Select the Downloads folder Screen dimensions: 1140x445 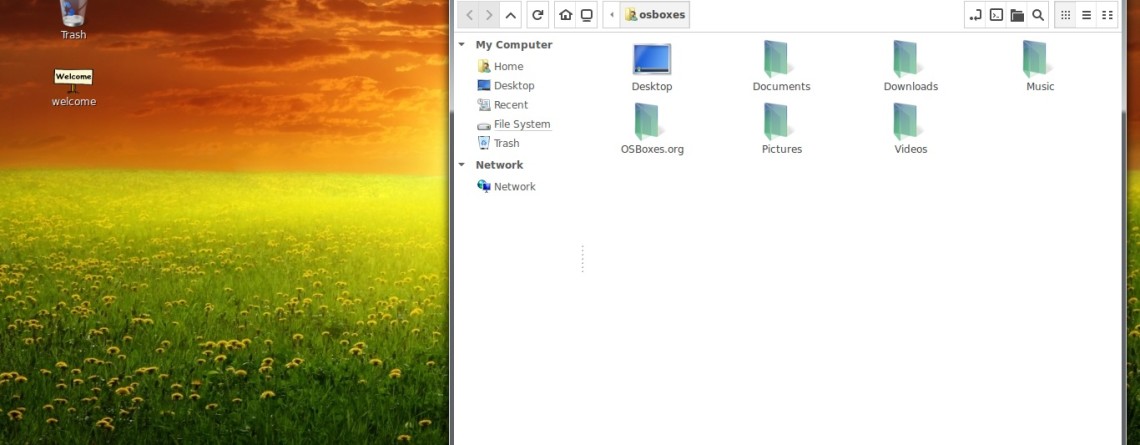pos(910,66)
